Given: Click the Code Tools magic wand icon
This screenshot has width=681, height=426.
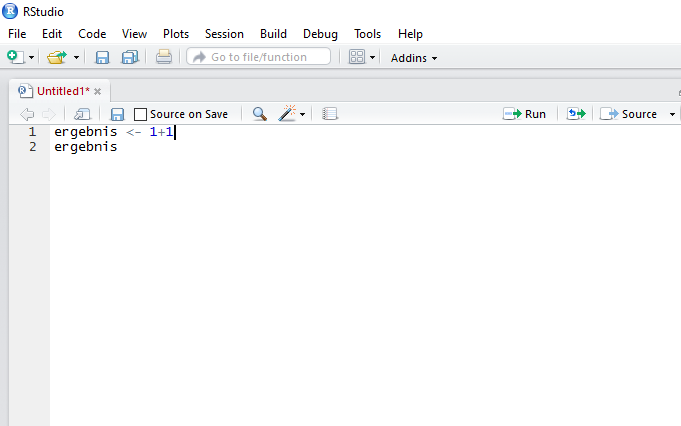Looking at the screenshot, I should (x=288, y=114).
